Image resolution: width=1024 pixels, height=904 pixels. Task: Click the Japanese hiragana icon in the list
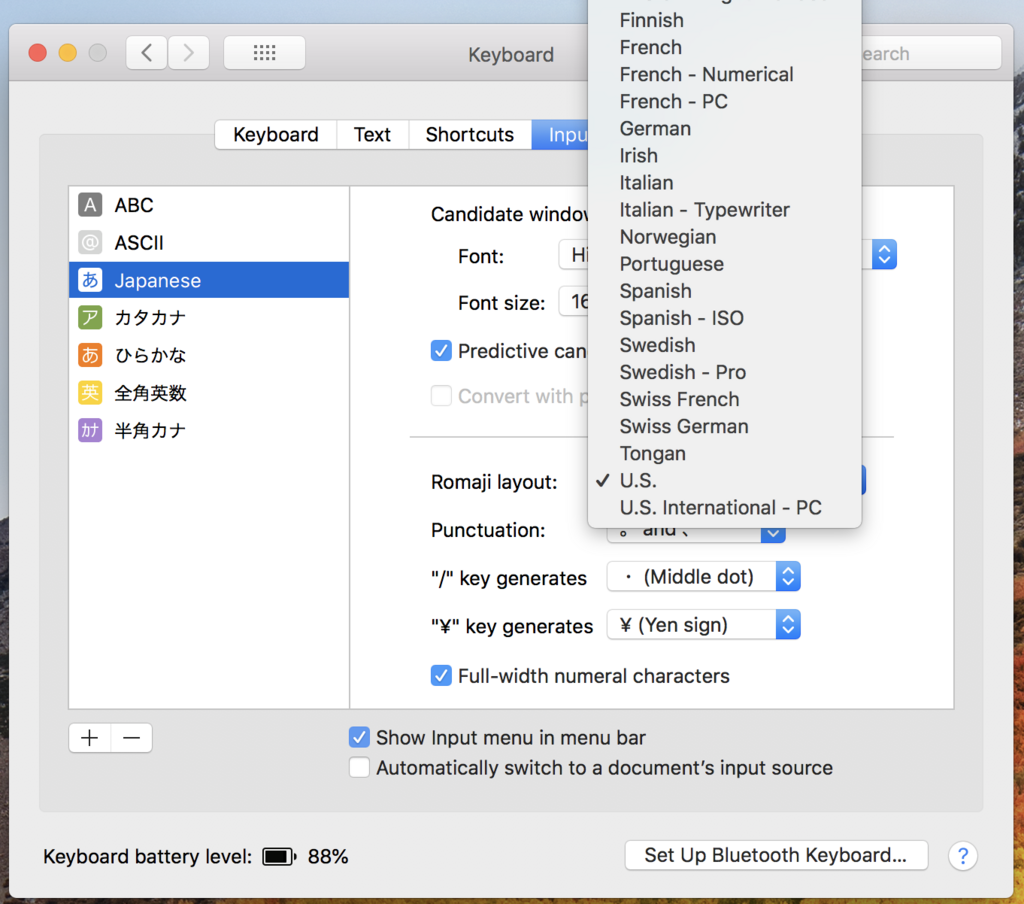[90, 280]
